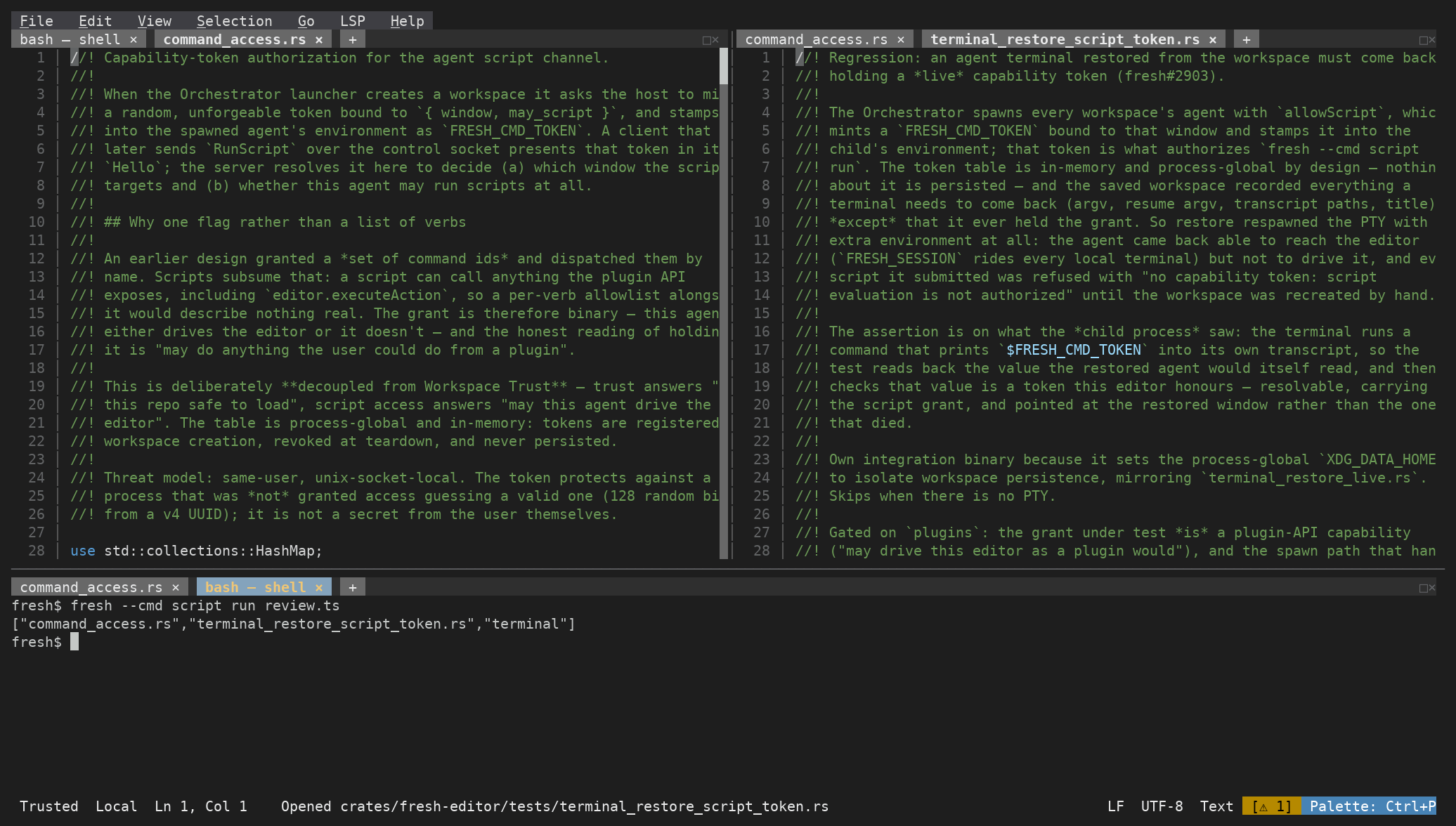Close the bottom terminal pane
Viewport: 1456px width, 826px height.
(1432, 588)
